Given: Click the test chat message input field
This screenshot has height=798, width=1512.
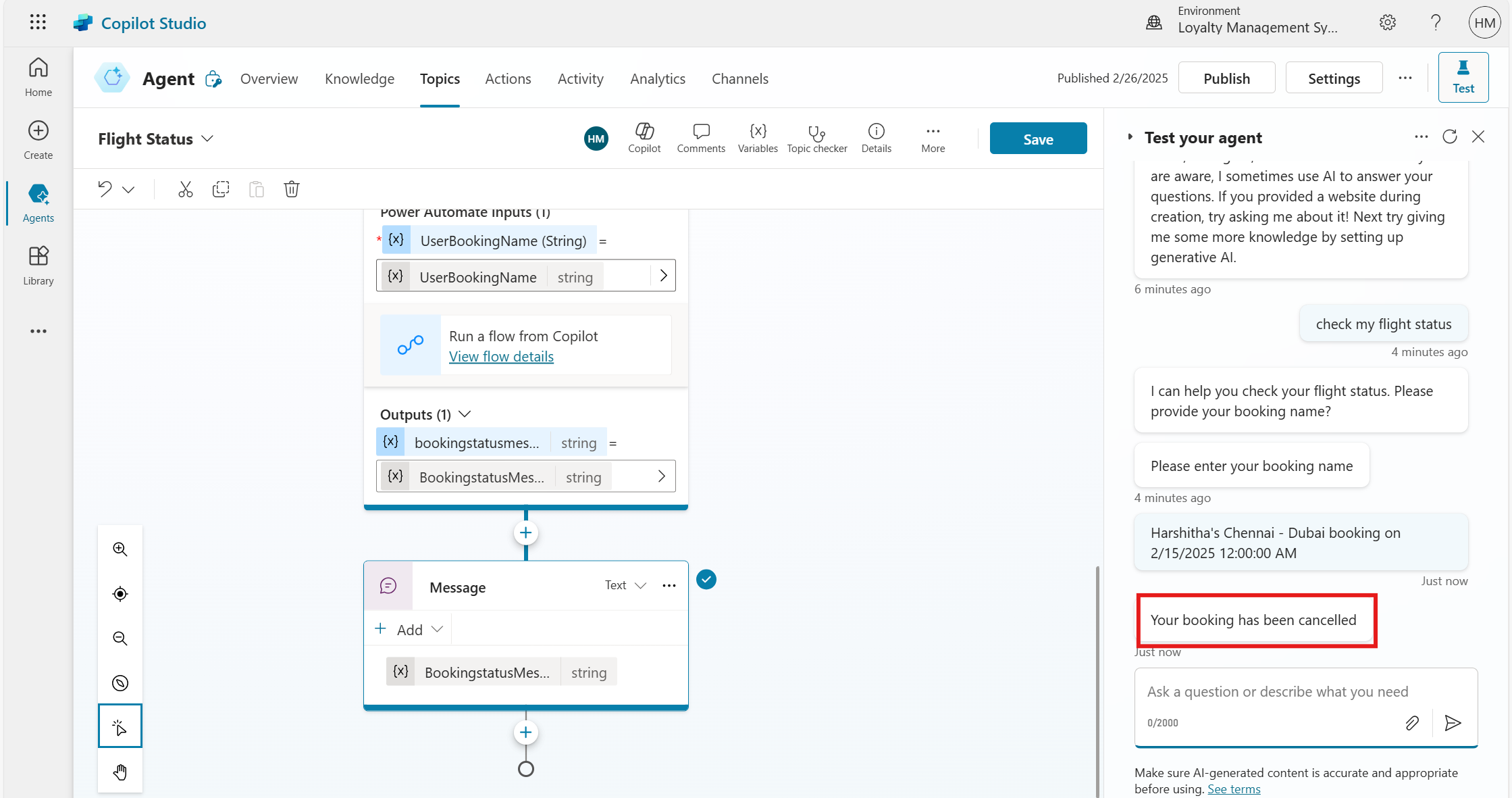Looking at the screenshot, I should click(x=1277, y=692).
